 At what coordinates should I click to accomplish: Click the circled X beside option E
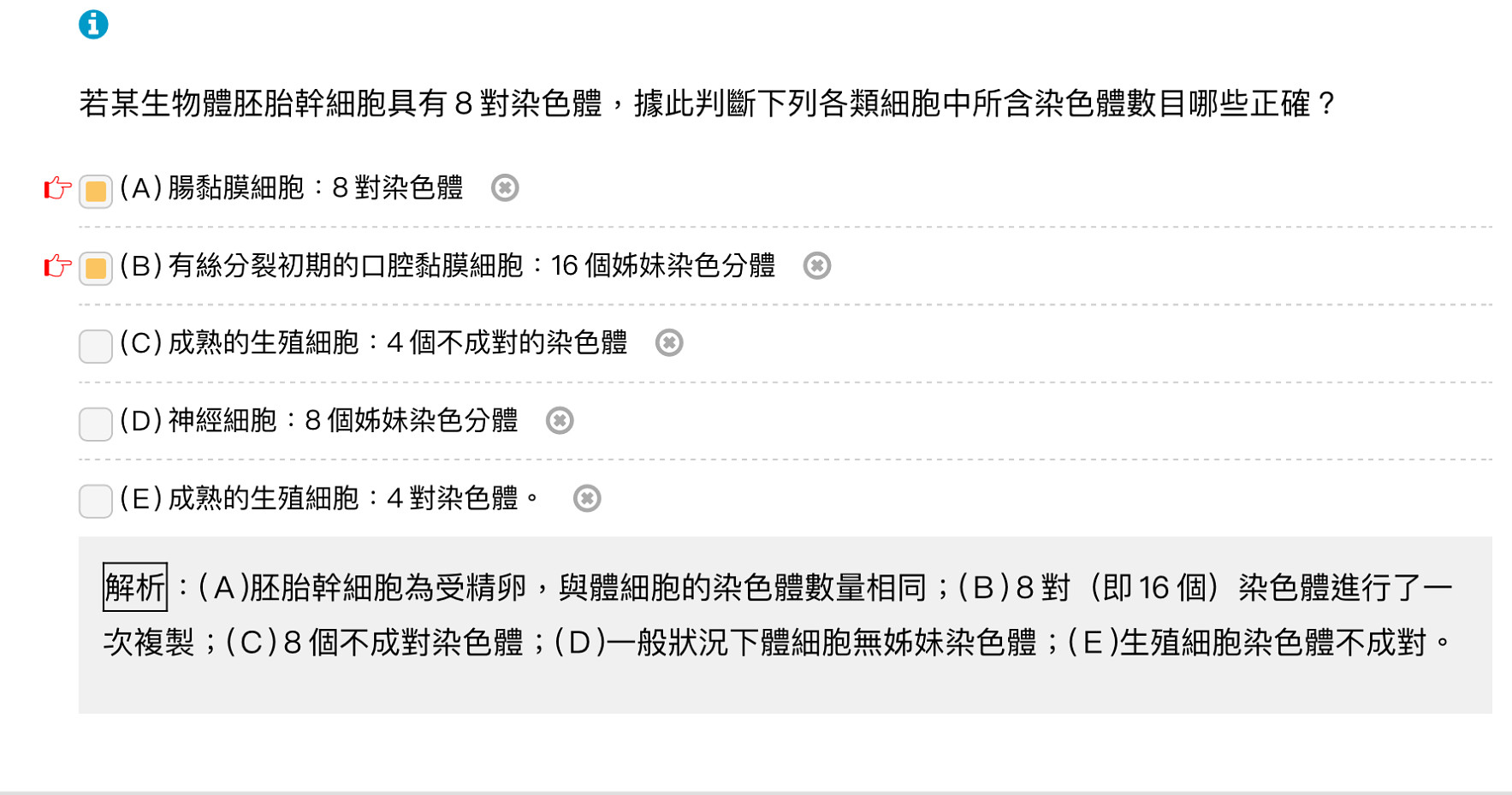coord(587,498)
